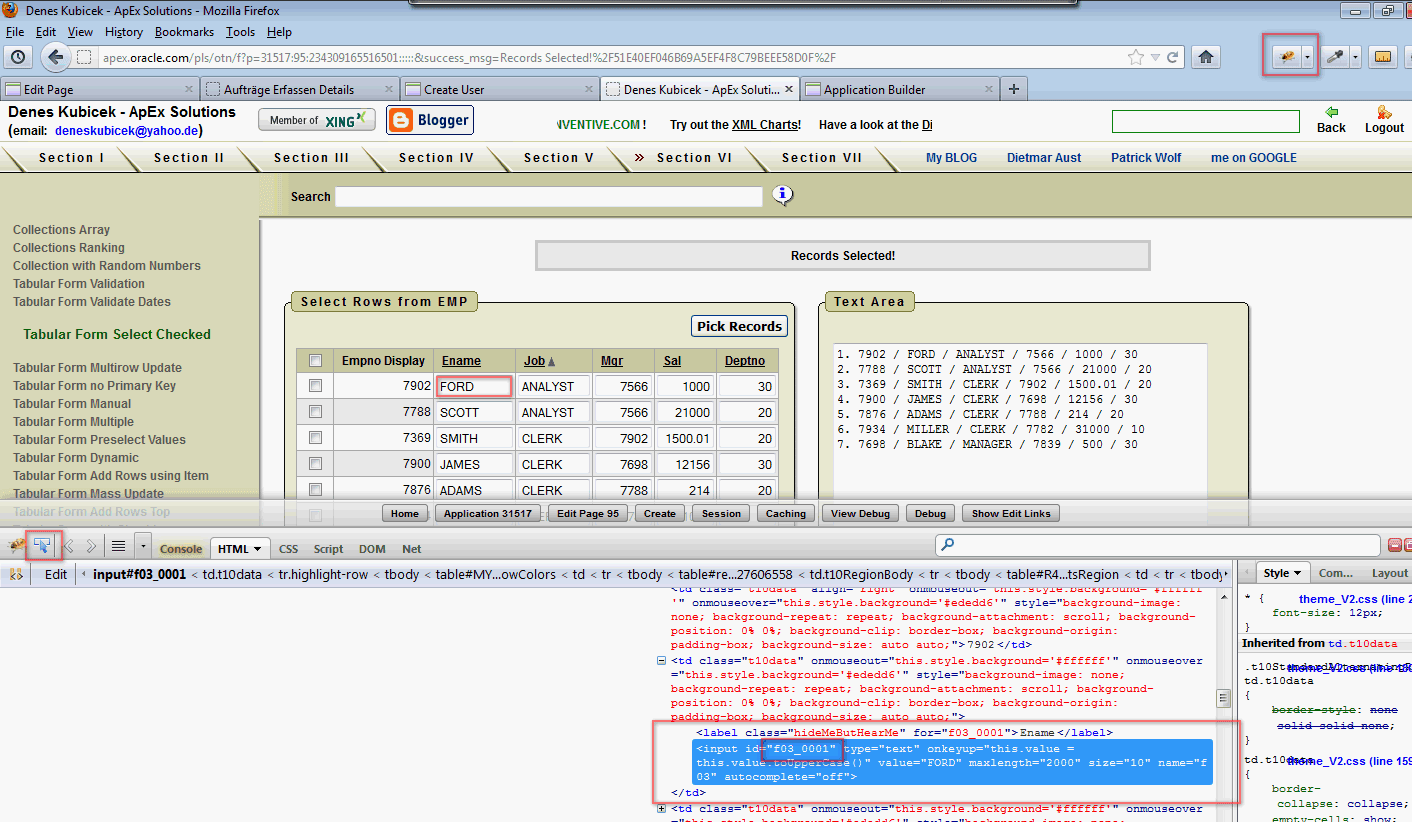Screen dimensions: 1412x822
Task: Open the Firebug HTML tab dropdown
Action: click(258, 549)
